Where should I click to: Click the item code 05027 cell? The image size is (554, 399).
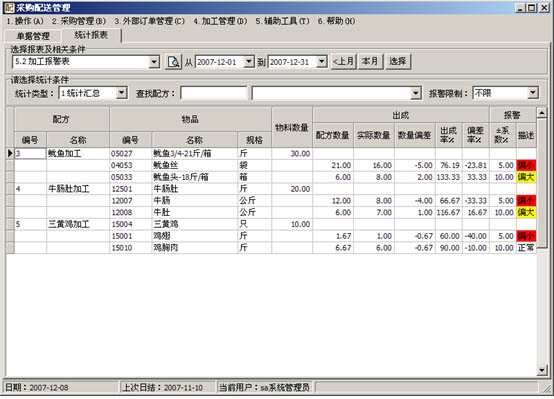[130, 153]
